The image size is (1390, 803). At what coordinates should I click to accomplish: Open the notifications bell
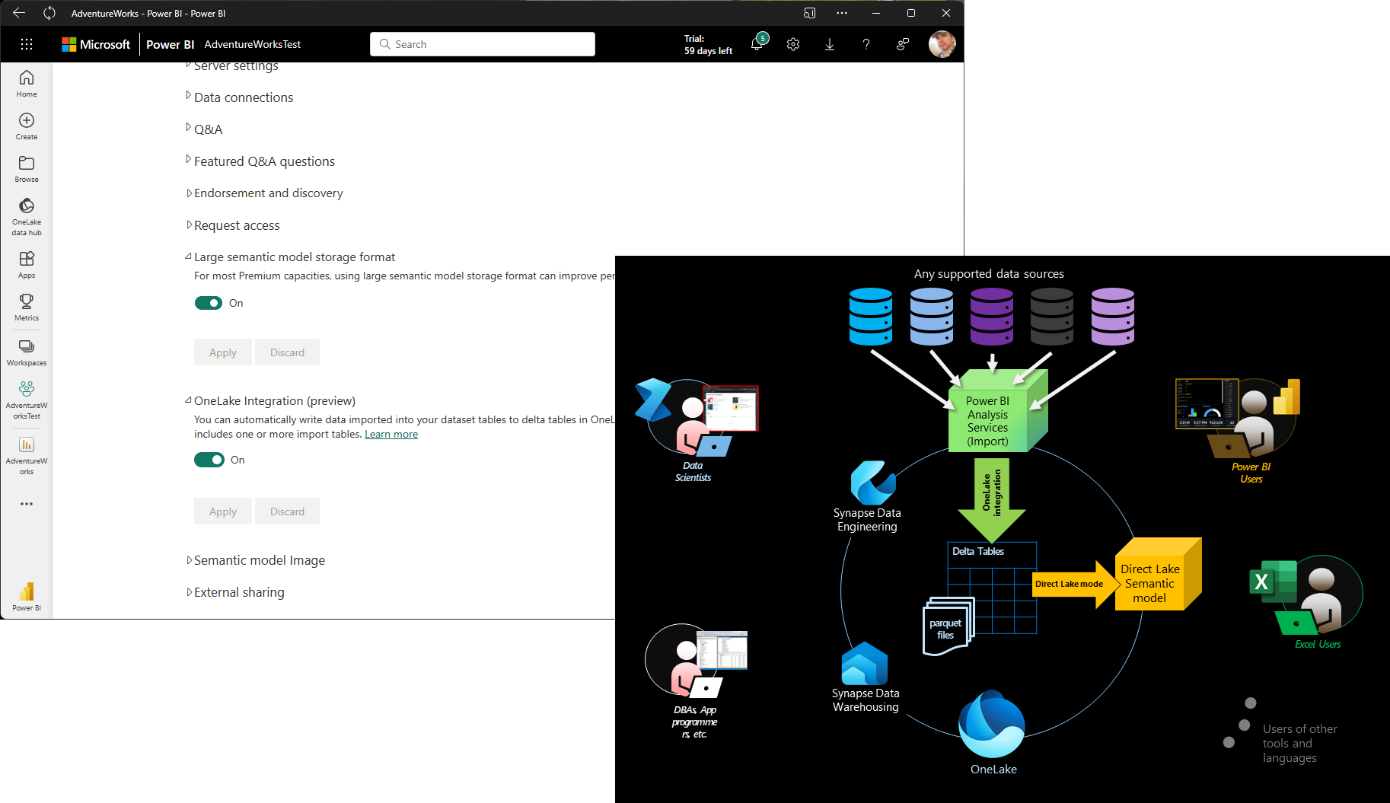click(757, 44)
